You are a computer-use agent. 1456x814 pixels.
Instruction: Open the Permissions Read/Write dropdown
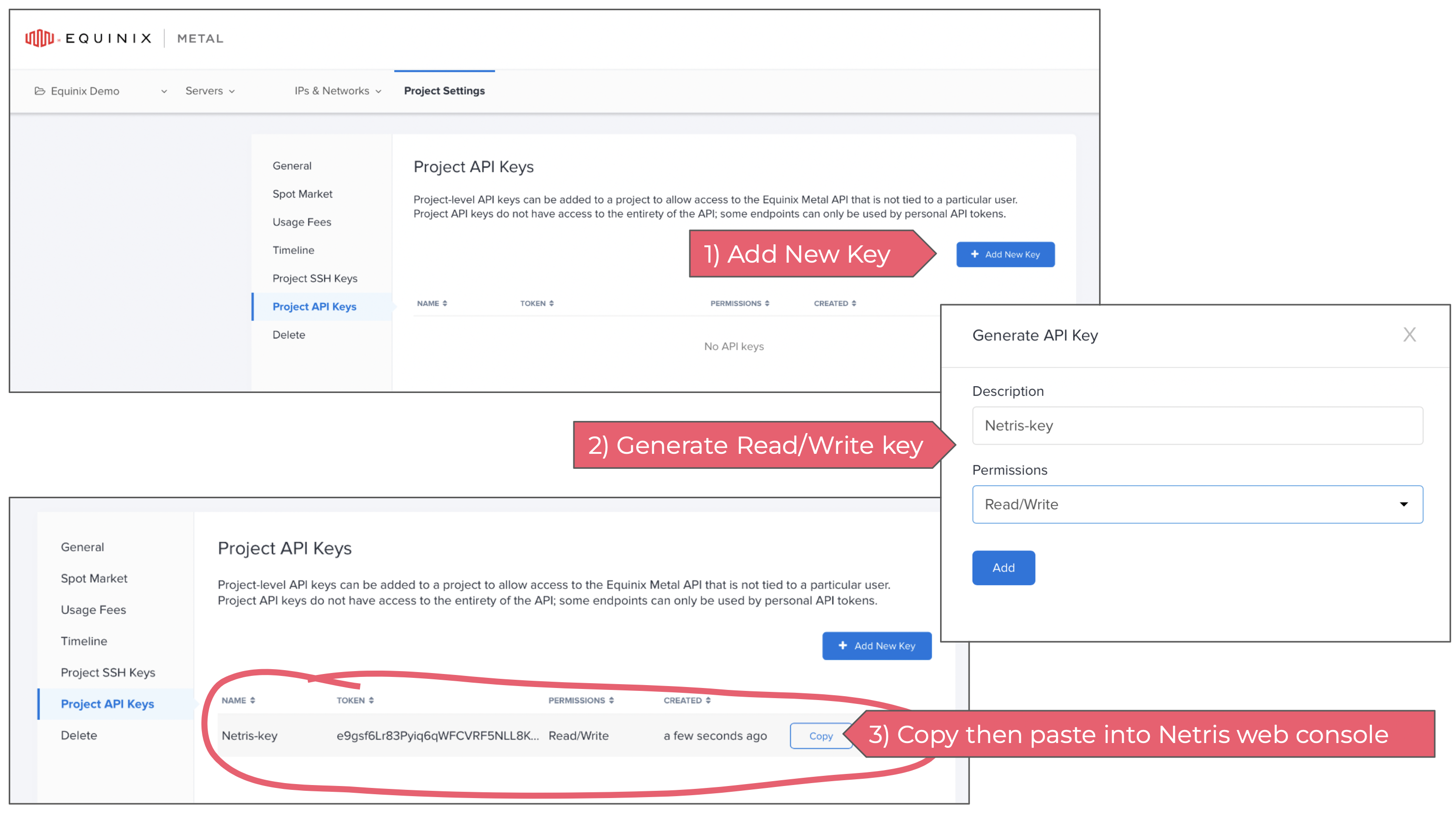coord(1198,505)
